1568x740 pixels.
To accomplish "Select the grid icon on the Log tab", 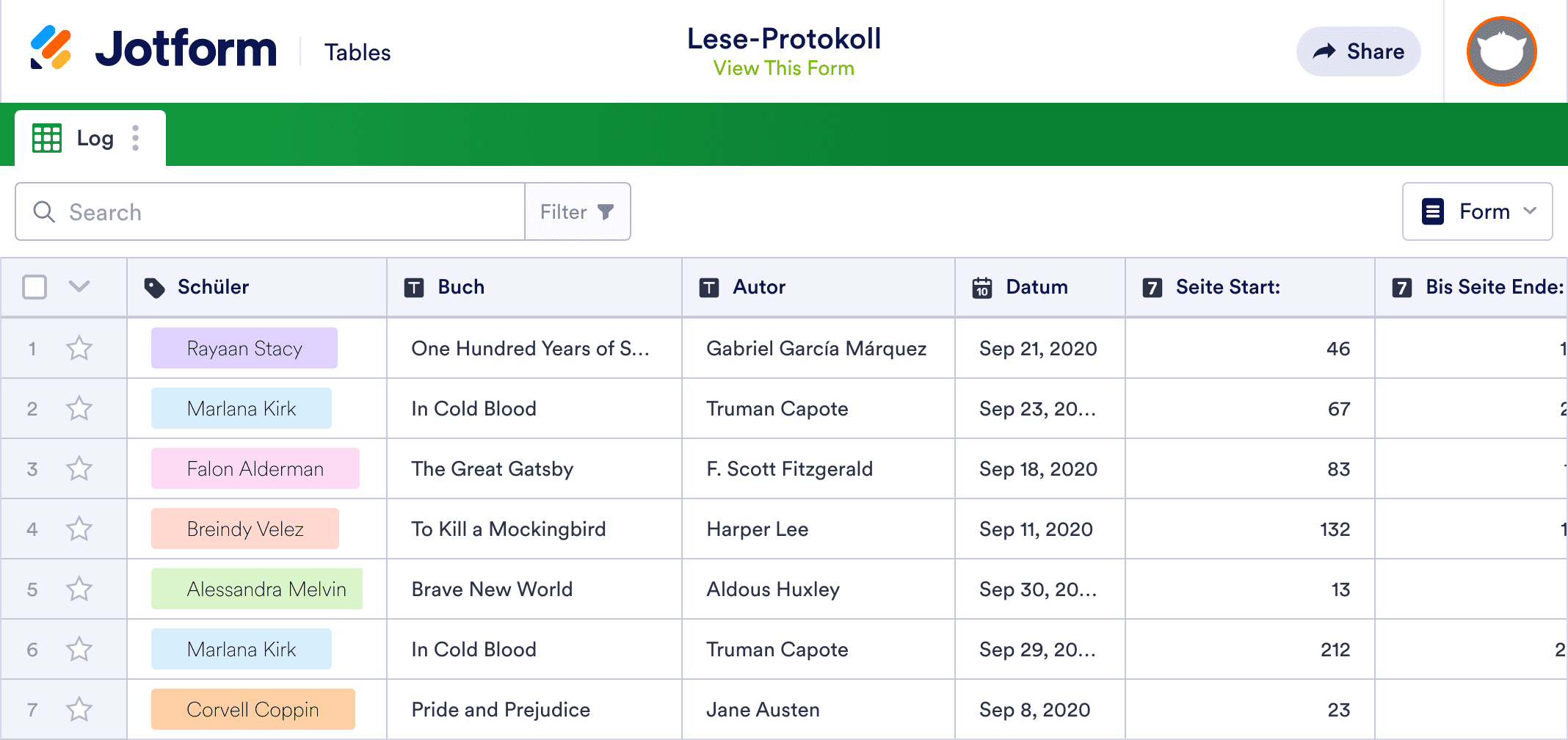I will 46,137.
